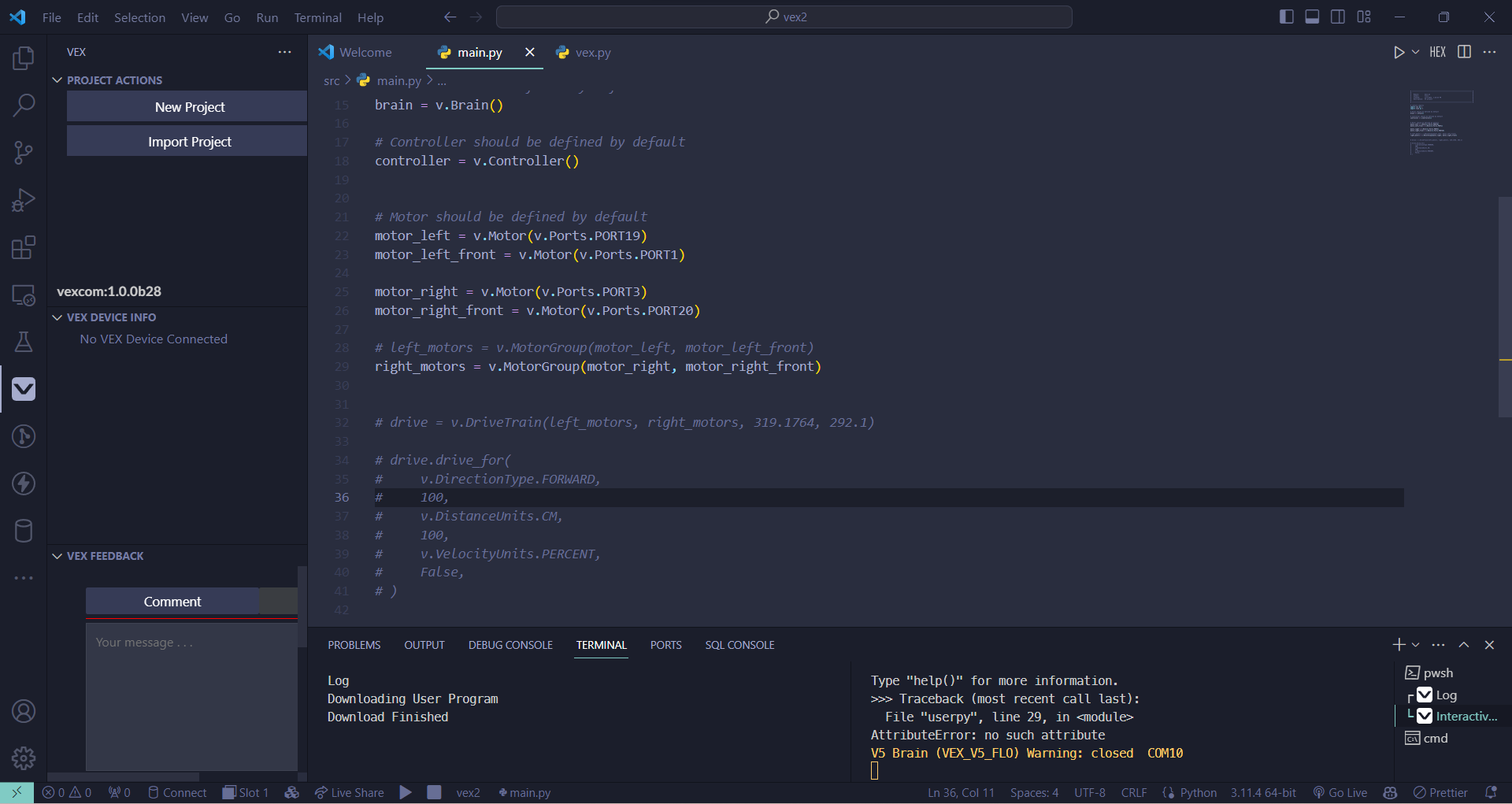Expand the breadcrumb ellipsis after main.py
Image resolution: width=1512 pixels, height=804 pixels.
coord(443,80)
